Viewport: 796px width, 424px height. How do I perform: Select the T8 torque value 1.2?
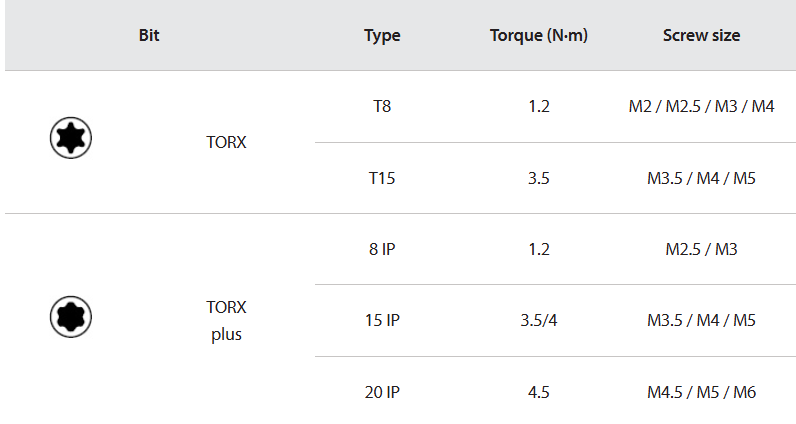[x=539, y=106]
